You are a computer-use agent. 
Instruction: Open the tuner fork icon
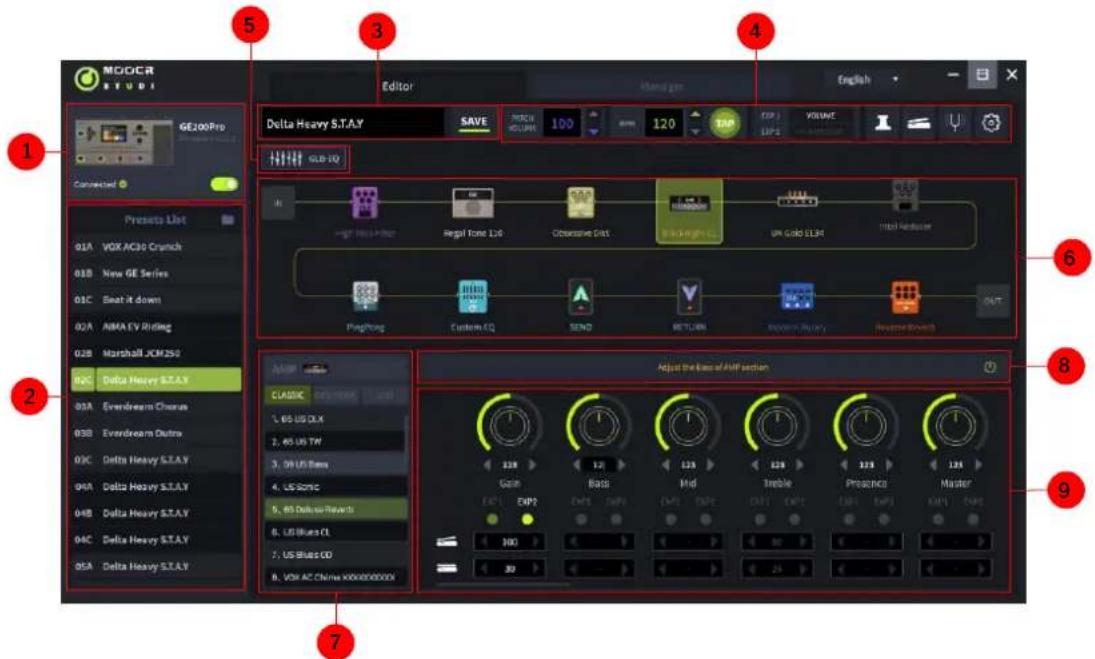click(x=955, y=123)
